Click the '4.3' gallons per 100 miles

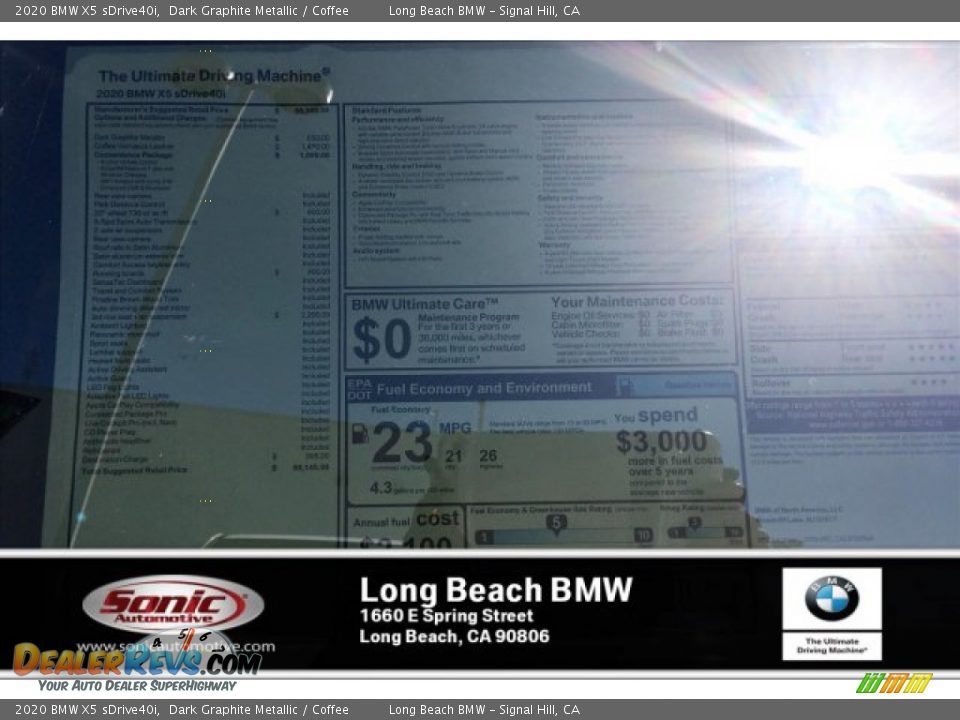click(380, 488)
